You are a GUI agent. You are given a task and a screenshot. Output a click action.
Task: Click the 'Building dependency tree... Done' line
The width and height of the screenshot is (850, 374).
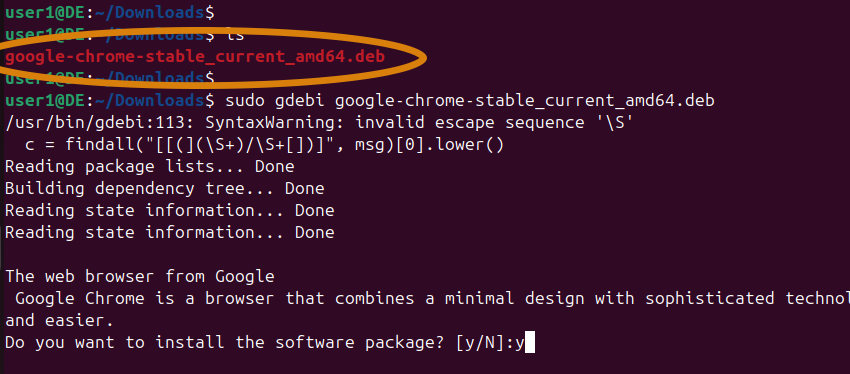tap(165, 189)
